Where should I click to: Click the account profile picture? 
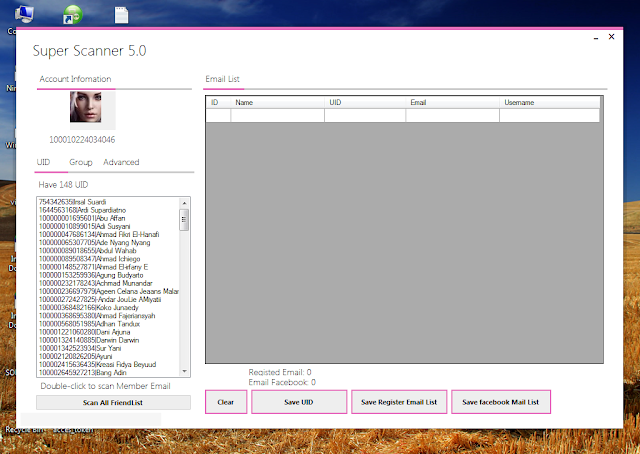85,107
